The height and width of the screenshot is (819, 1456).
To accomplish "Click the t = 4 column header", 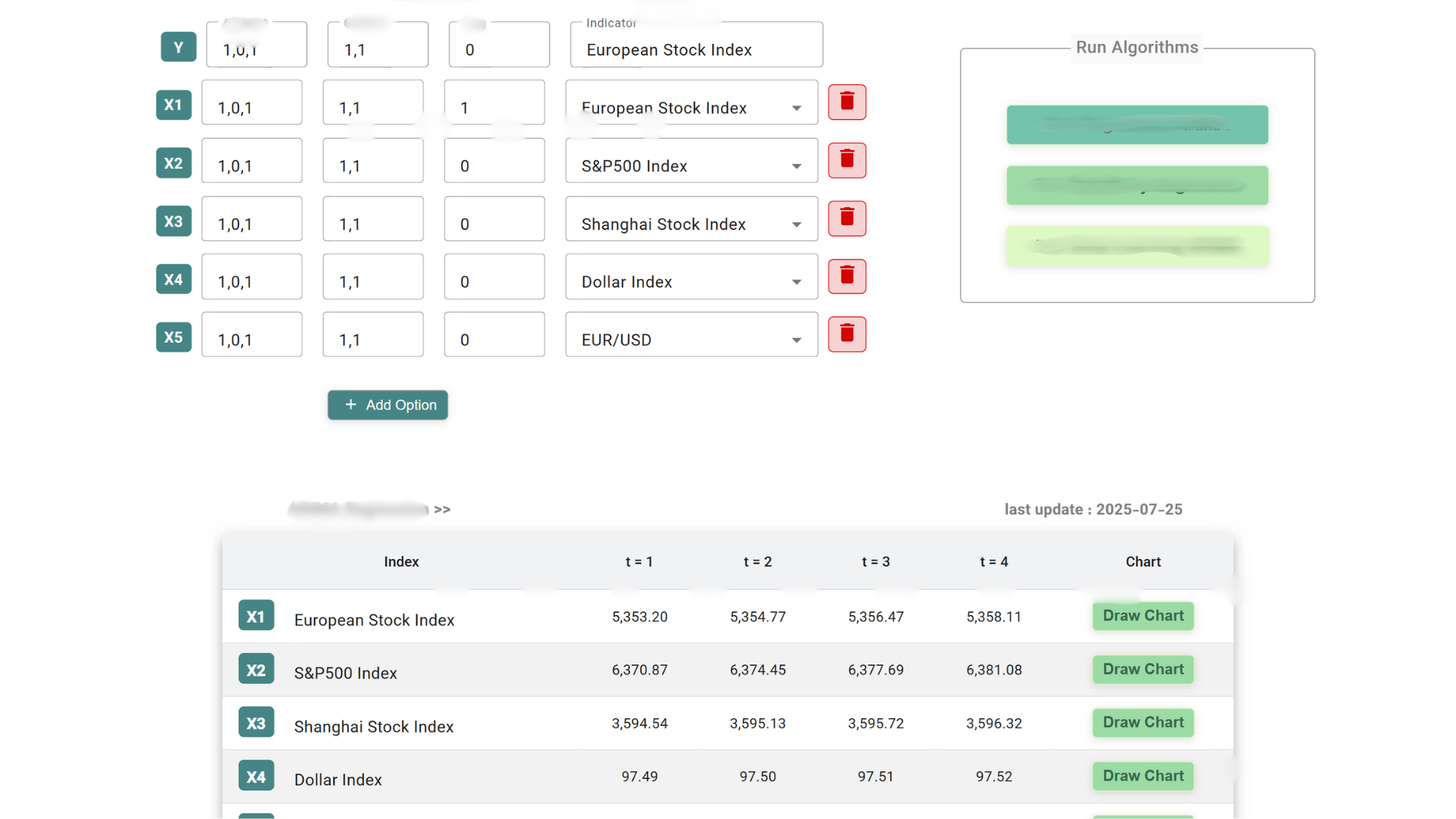I will (994, 562).
